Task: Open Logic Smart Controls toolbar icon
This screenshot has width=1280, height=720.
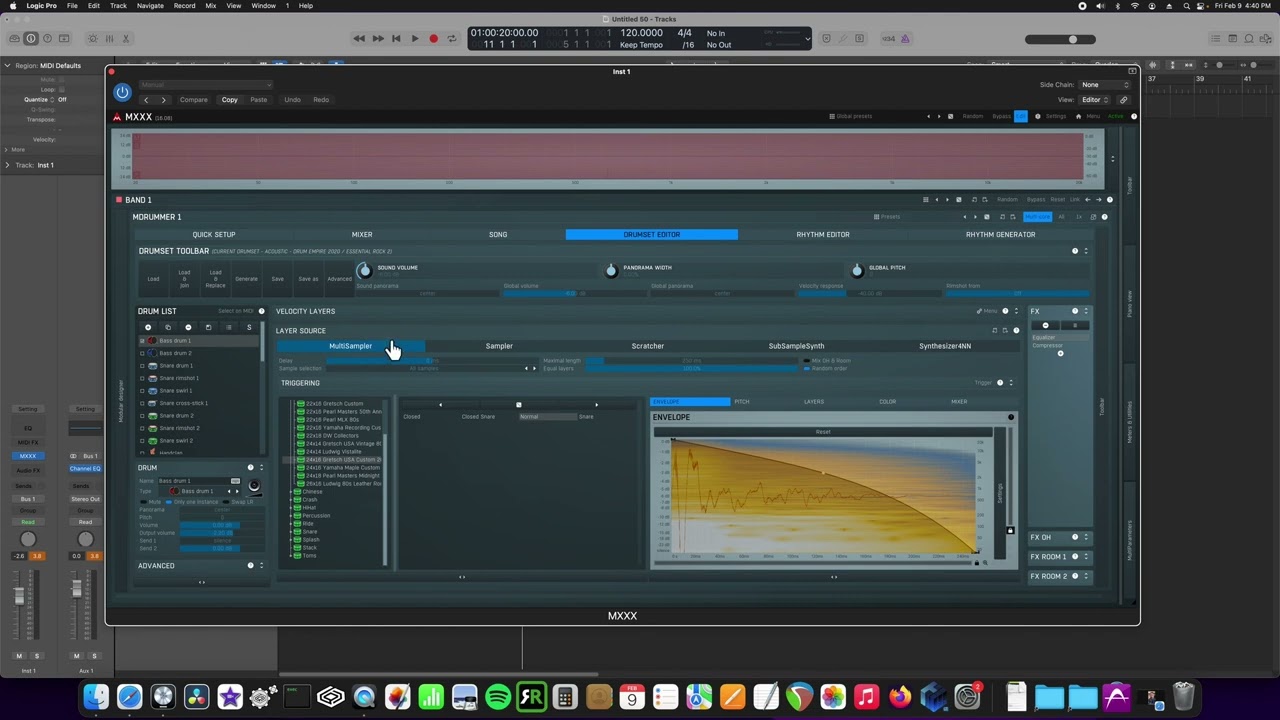Action: click(x=93, y=39)
